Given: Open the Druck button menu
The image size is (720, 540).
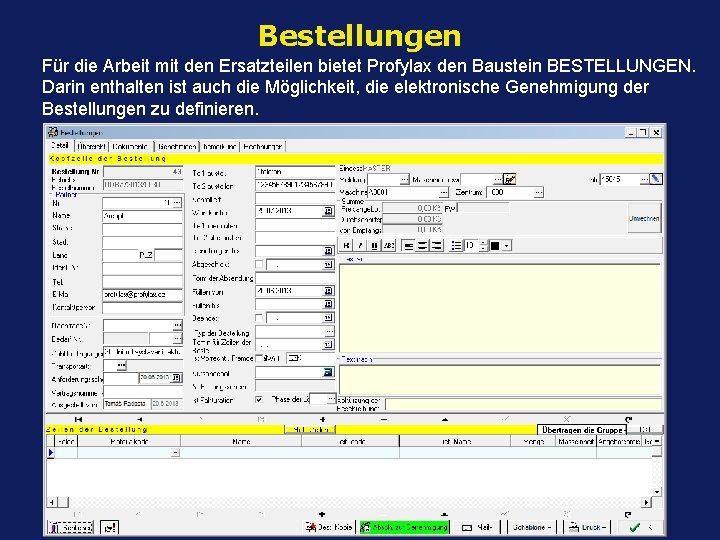Looking at the screenshot, I should click(x=588, y=527).
